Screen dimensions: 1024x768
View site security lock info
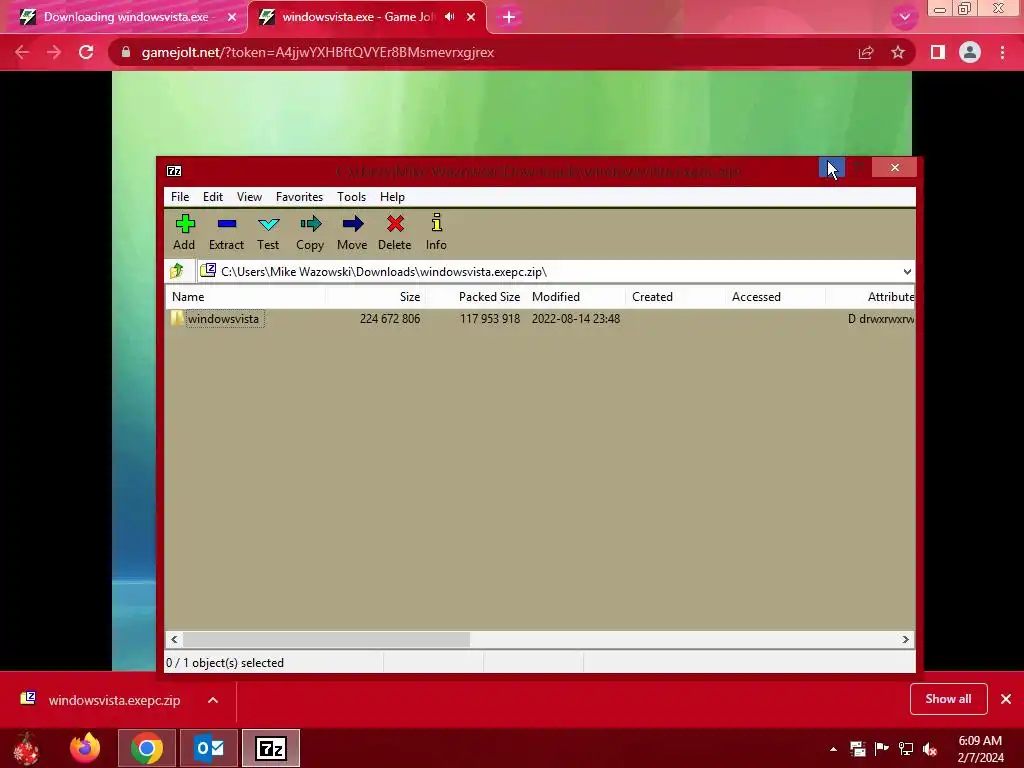126,52
